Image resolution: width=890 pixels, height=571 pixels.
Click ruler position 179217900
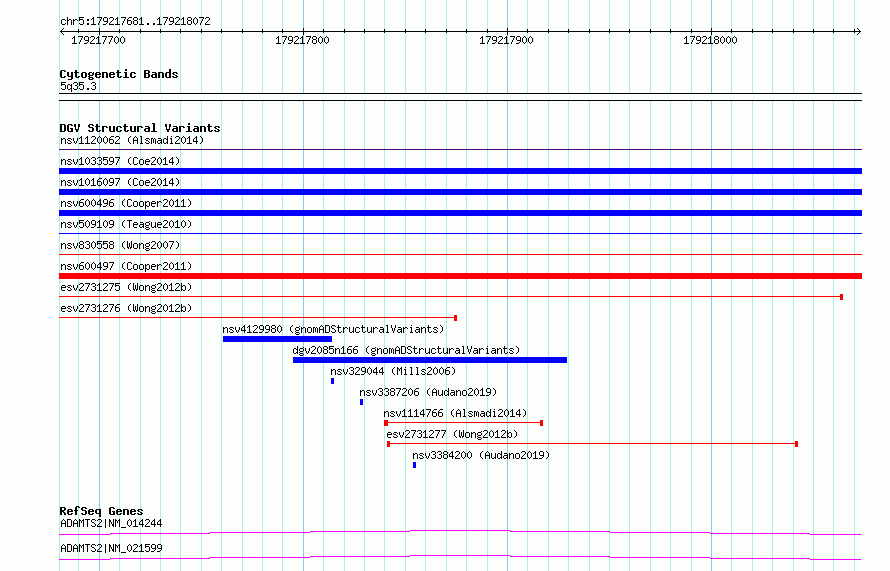(506, 40)
